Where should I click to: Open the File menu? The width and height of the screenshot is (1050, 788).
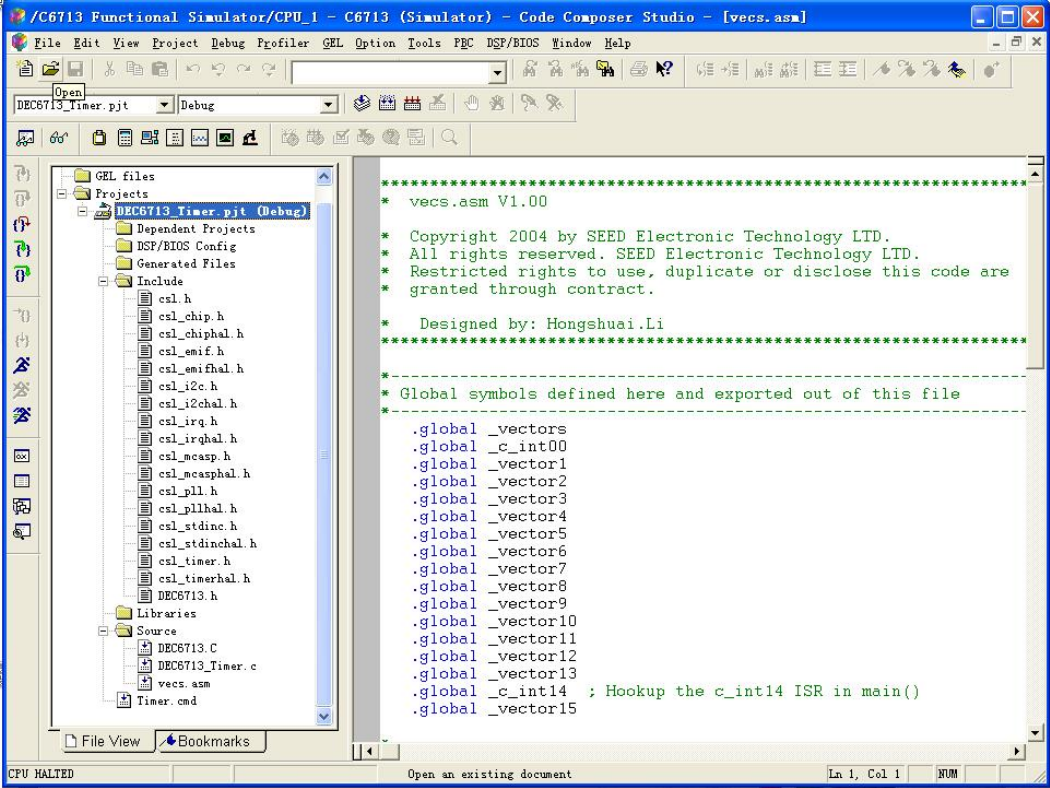click(47, 44)
